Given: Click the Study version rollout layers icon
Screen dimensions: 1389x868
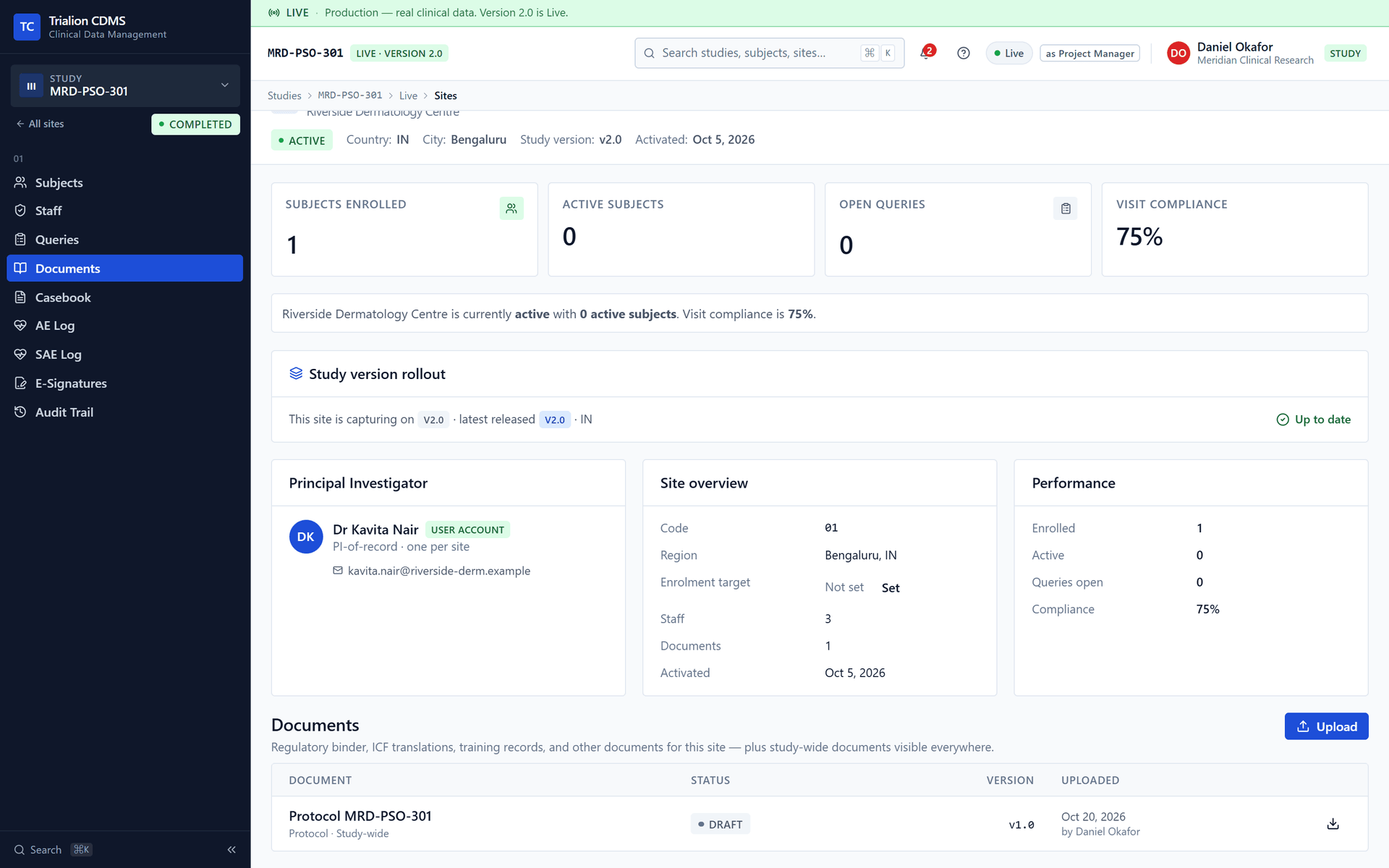Looking at the screenshot, I should click(296, 373).
